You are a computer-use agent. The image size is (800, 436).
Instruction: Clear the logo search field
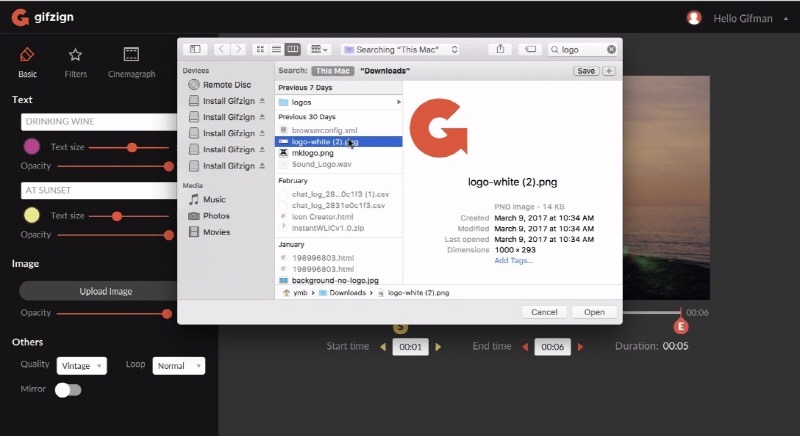(x=611, y=49)
